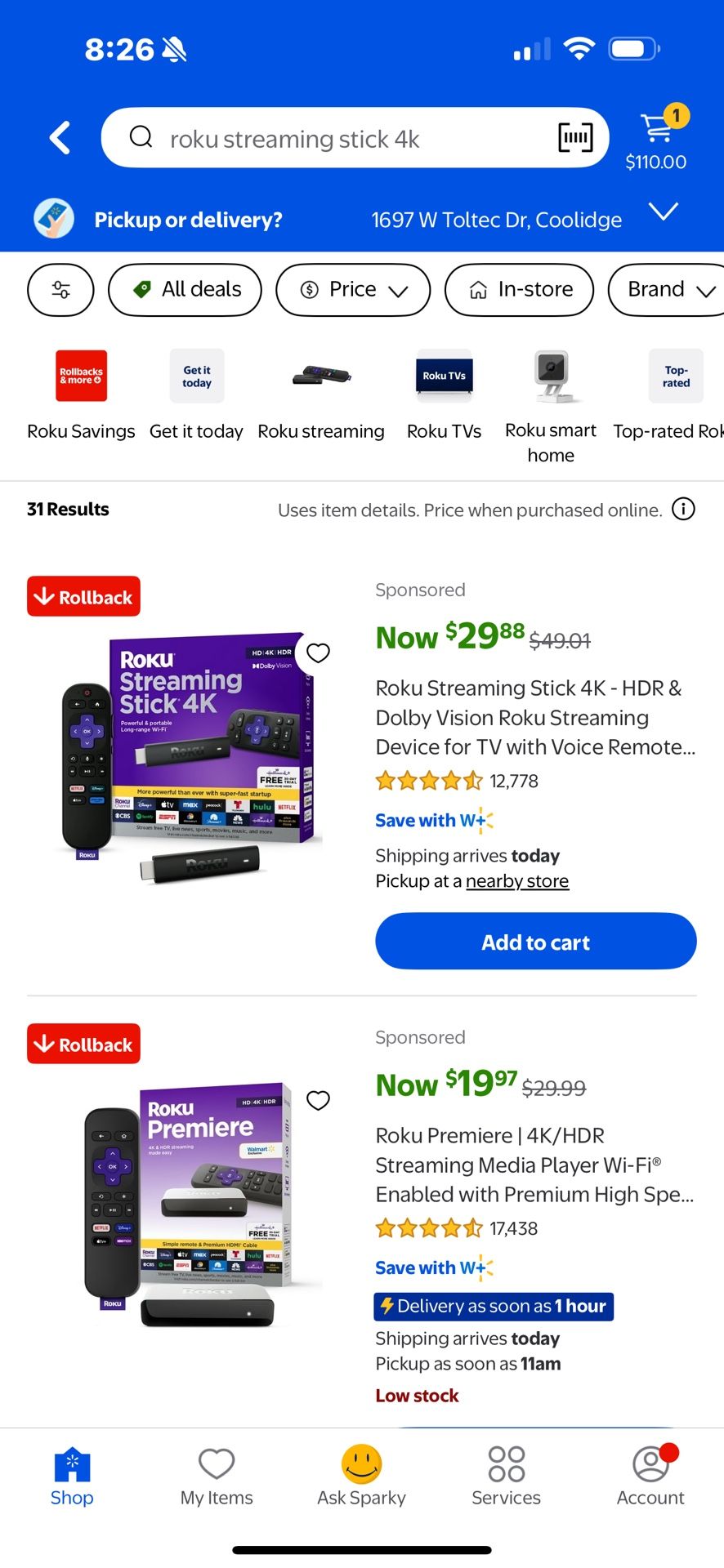Screen dimensions: 724x1568
Task: Tap the info icon next to price disclaimer
Action: [683, 509]
